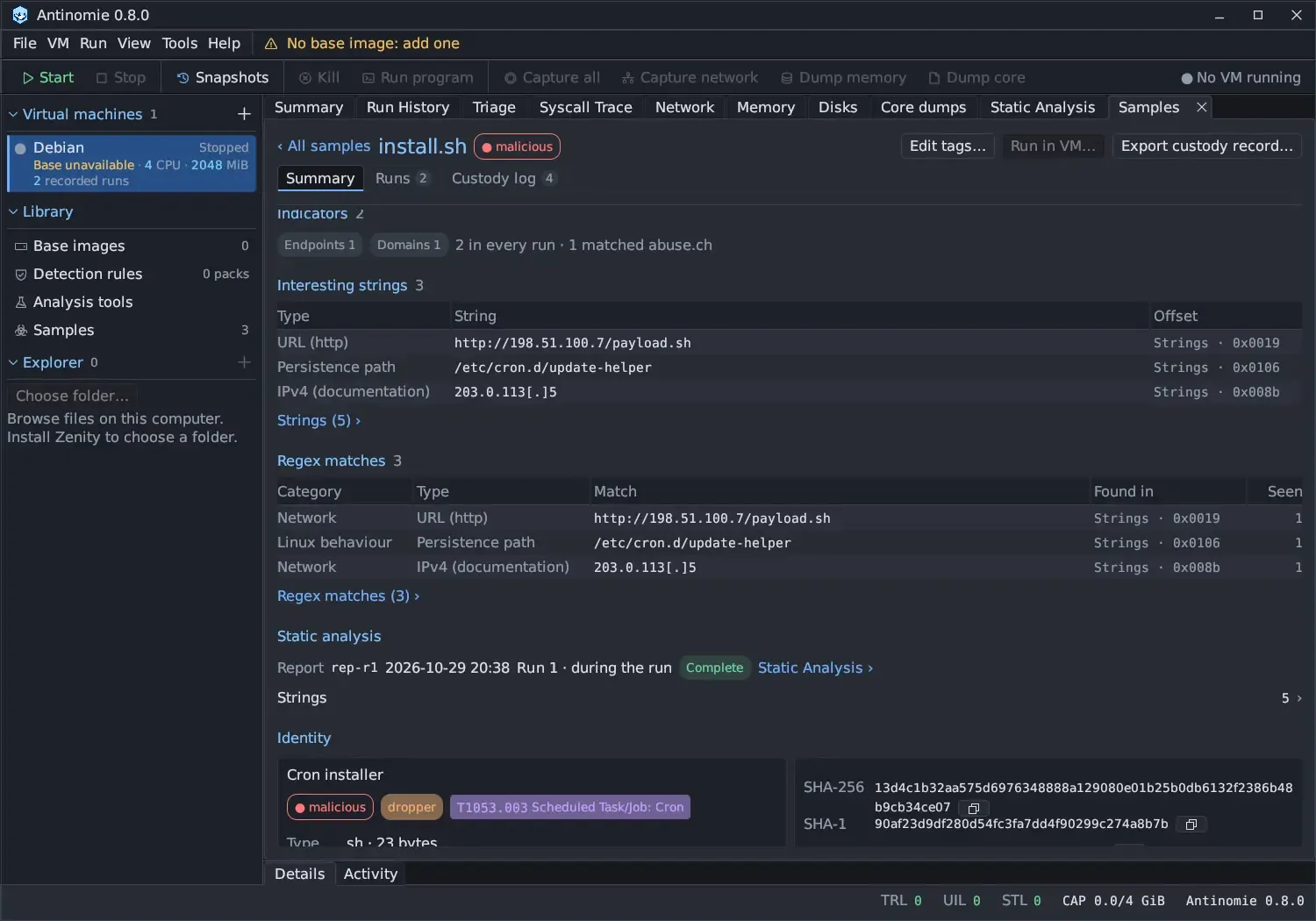The height and width of the screenshot is (921, 1316).
Task: Open the File menu
Action: tap(25, 44)
